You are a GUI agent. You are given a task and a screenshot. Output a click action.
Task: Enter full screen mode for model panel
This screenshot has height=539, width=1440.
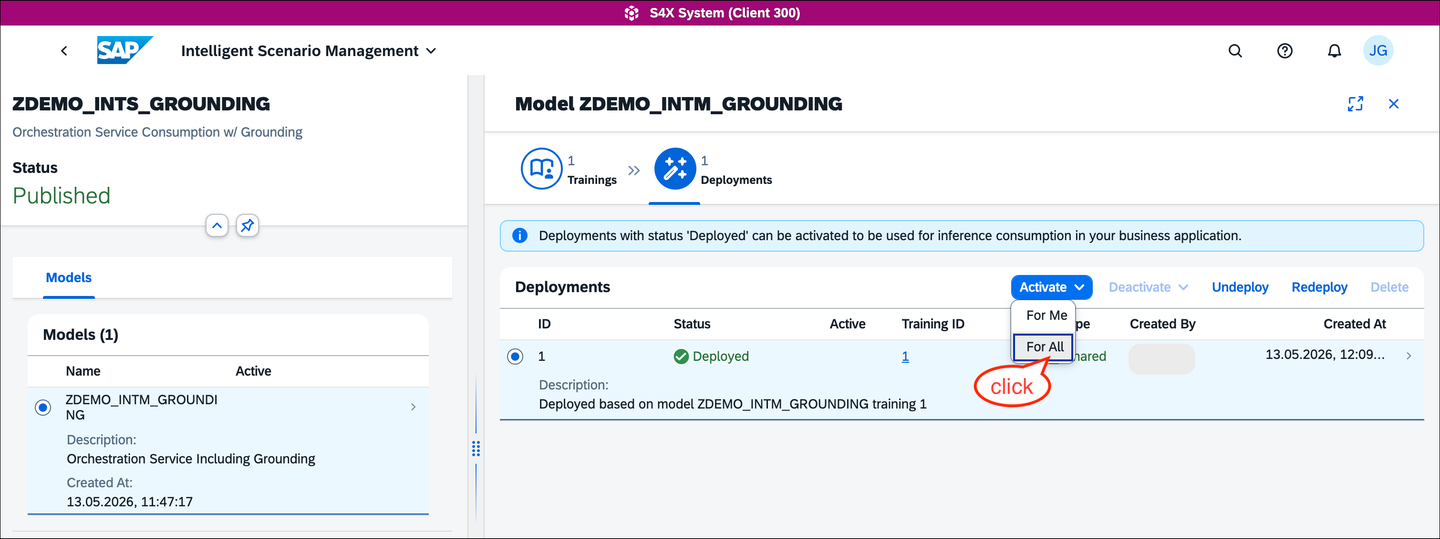[x=1355, y=104]
